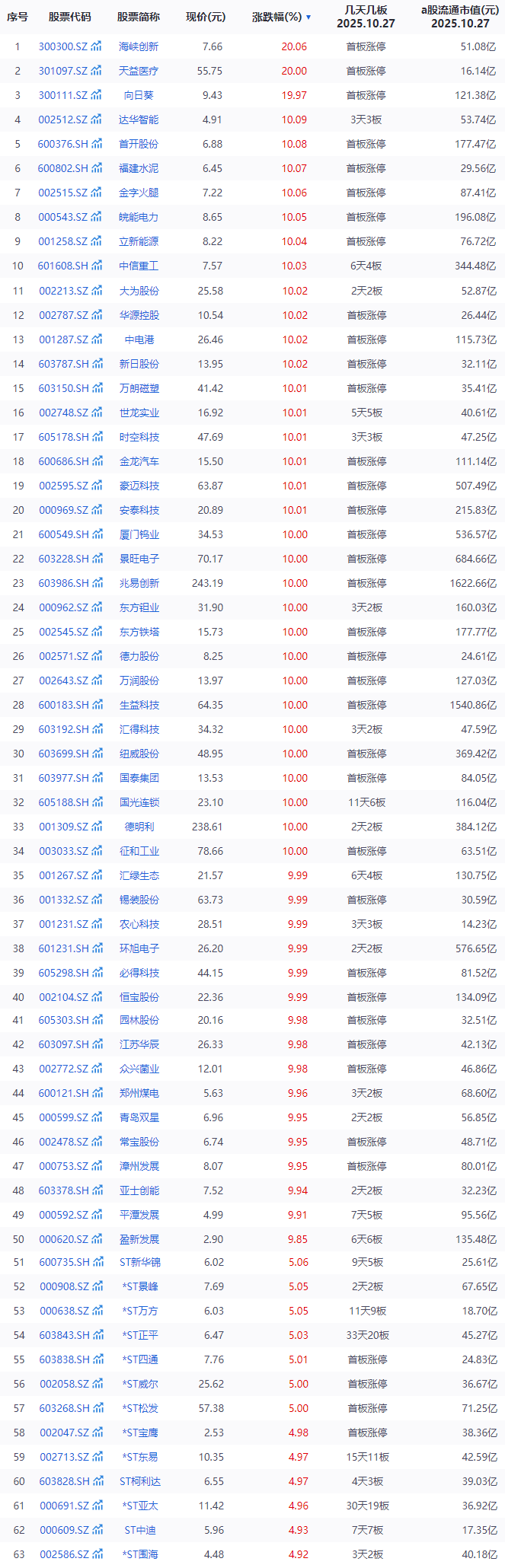The height and width of the screenshot is (1568, 505).
Task: Open stock code link 002595.SZ
Action: click(63, 486)
